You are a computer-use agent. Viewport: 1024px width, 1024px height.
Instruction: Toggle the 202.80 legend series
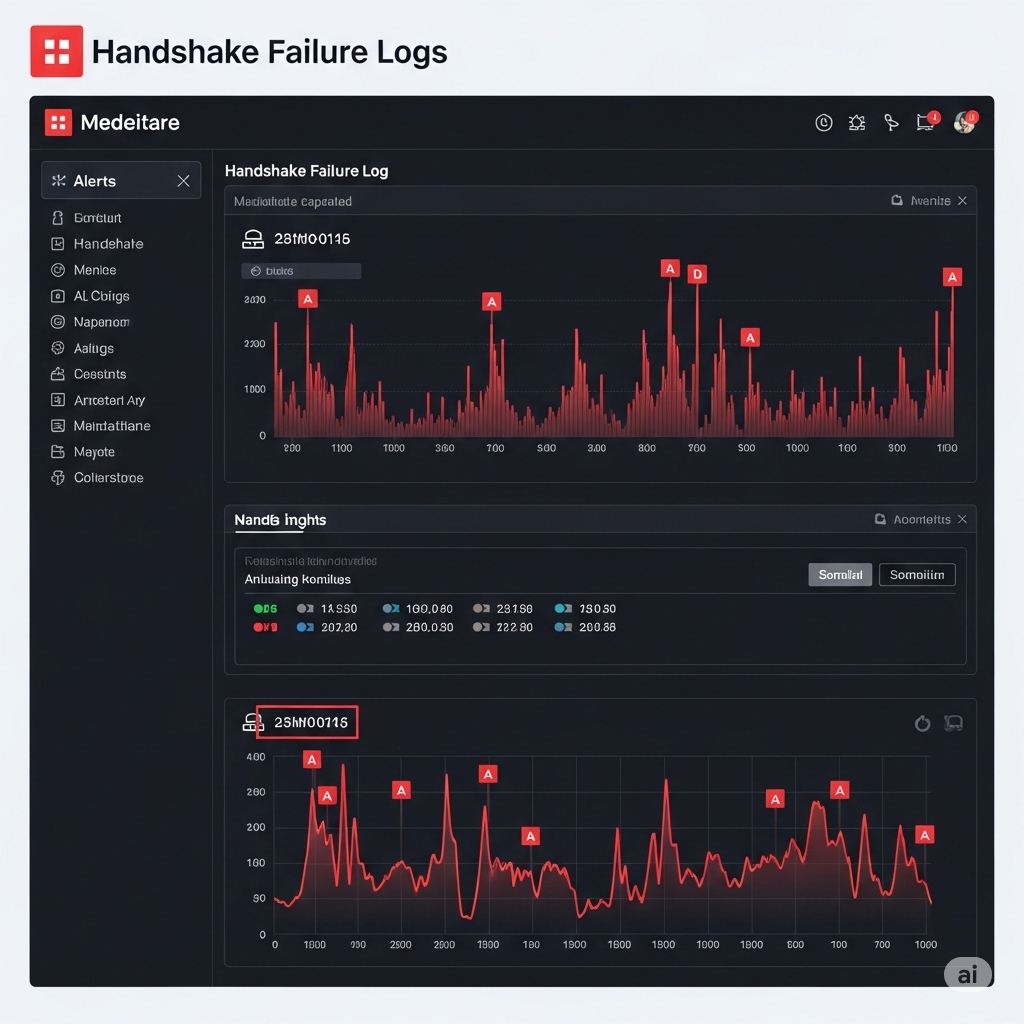click(327, 627)
